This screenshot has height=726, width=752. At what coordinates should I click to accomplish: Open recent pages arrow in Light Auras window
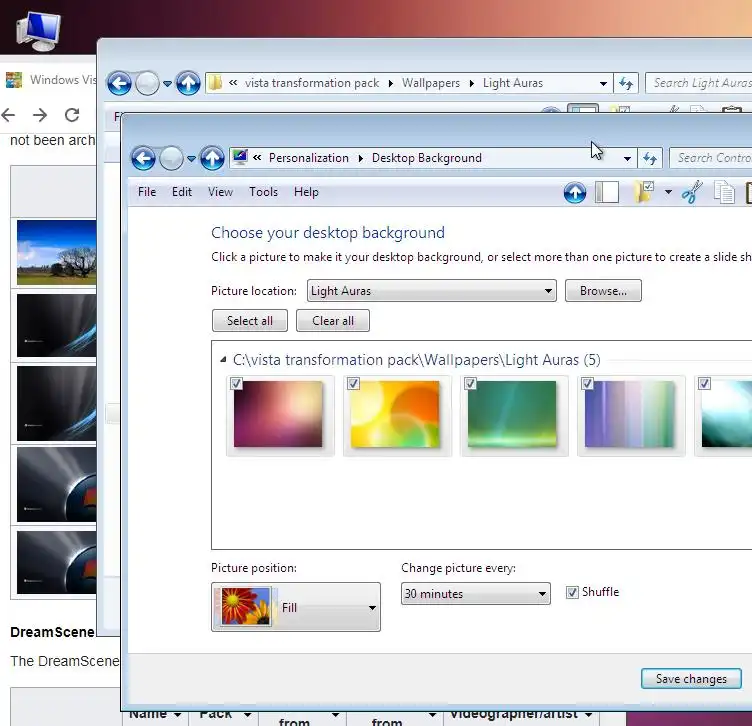pos(167,84)
